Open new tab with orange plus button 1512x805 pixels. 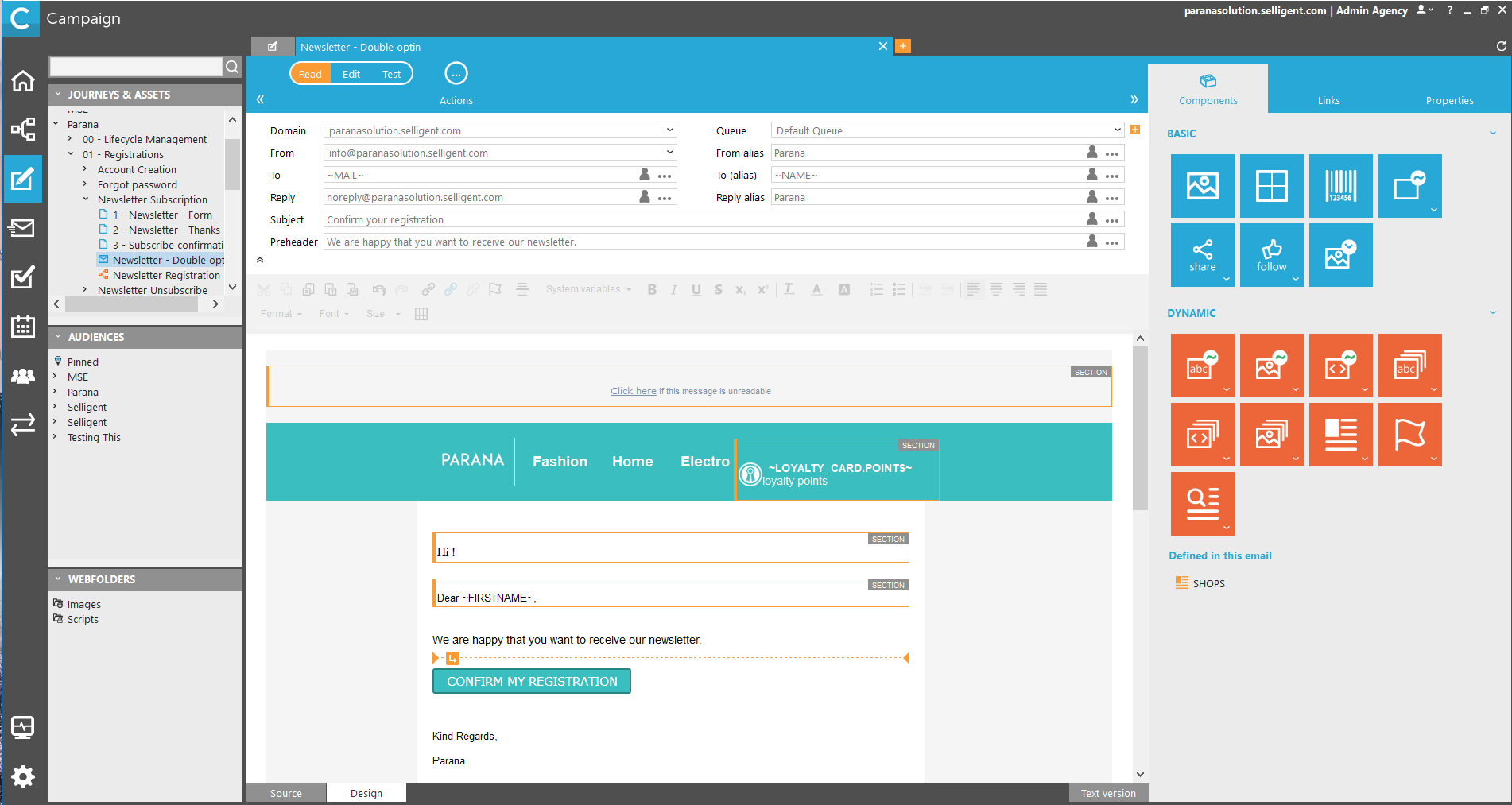903,46
